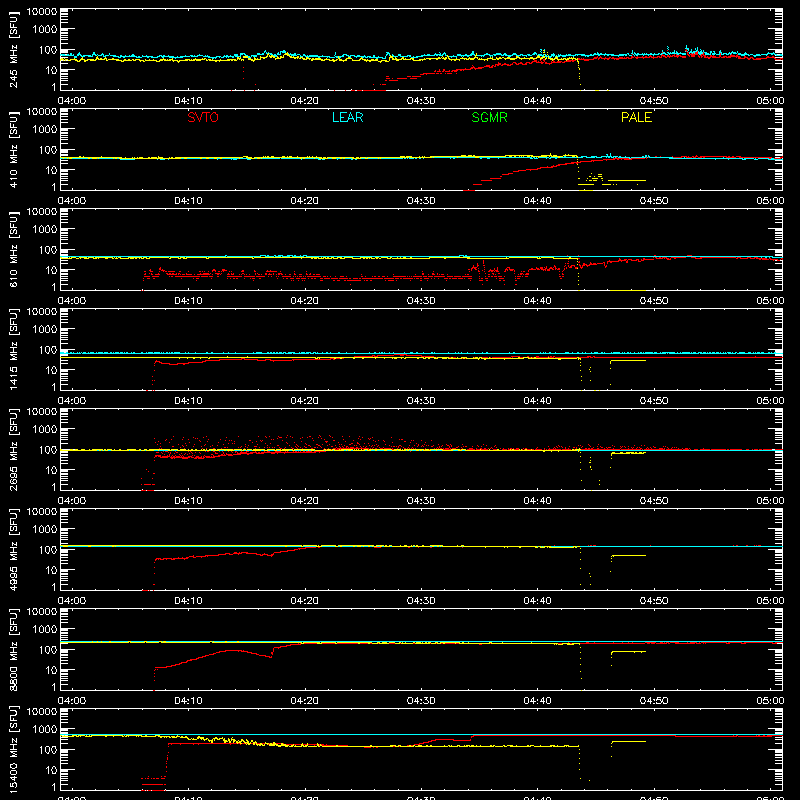Select the '410 MHz [SFU]' axis label

click(13, 149)
